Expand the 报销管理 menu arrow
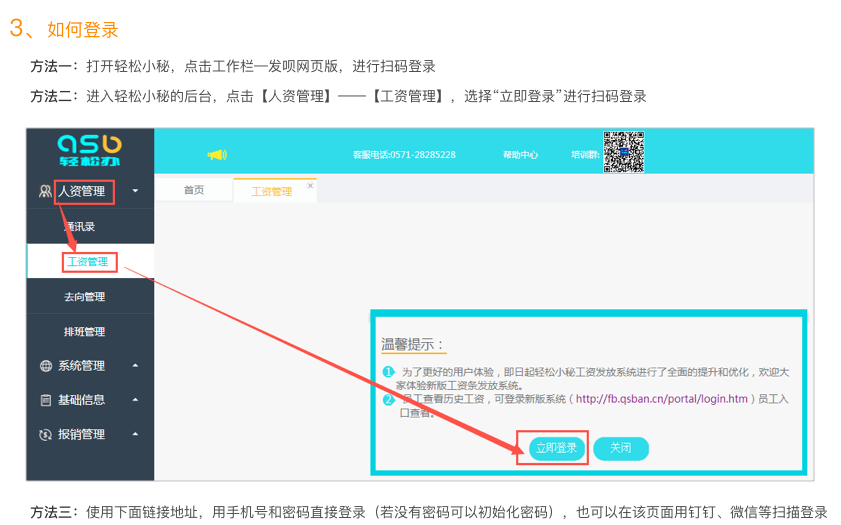The height and width of the screenshot is (525, 841). [135, 434]
